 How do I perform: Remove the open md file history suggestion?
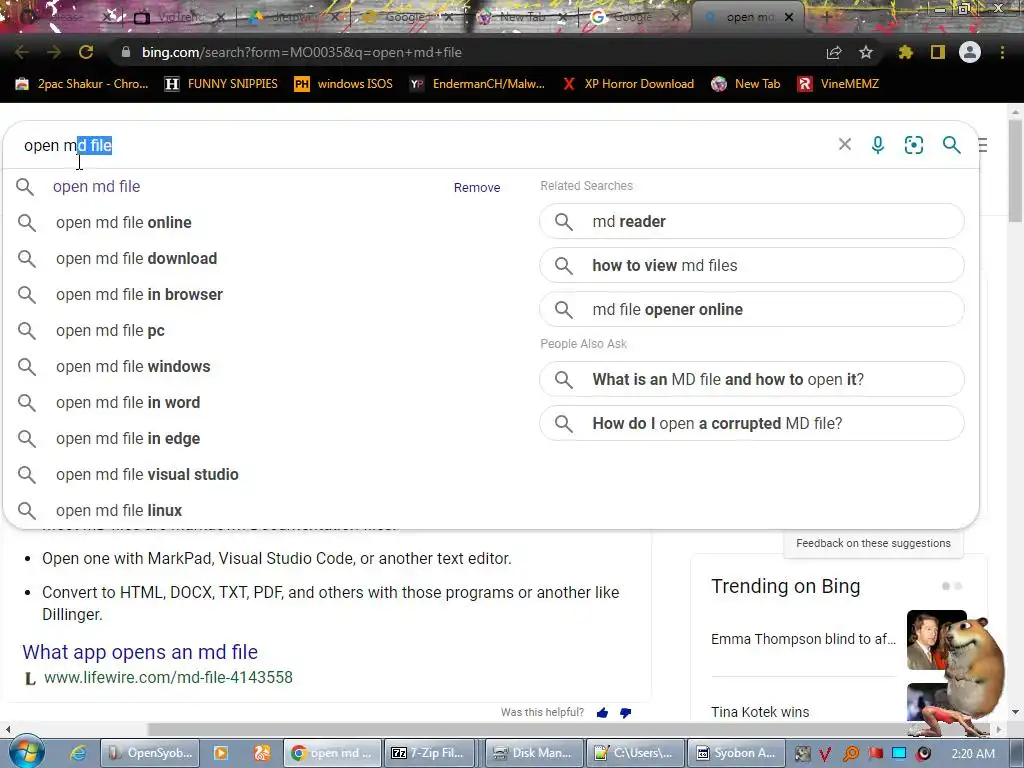pyautogui.click(x=477, y=187)
